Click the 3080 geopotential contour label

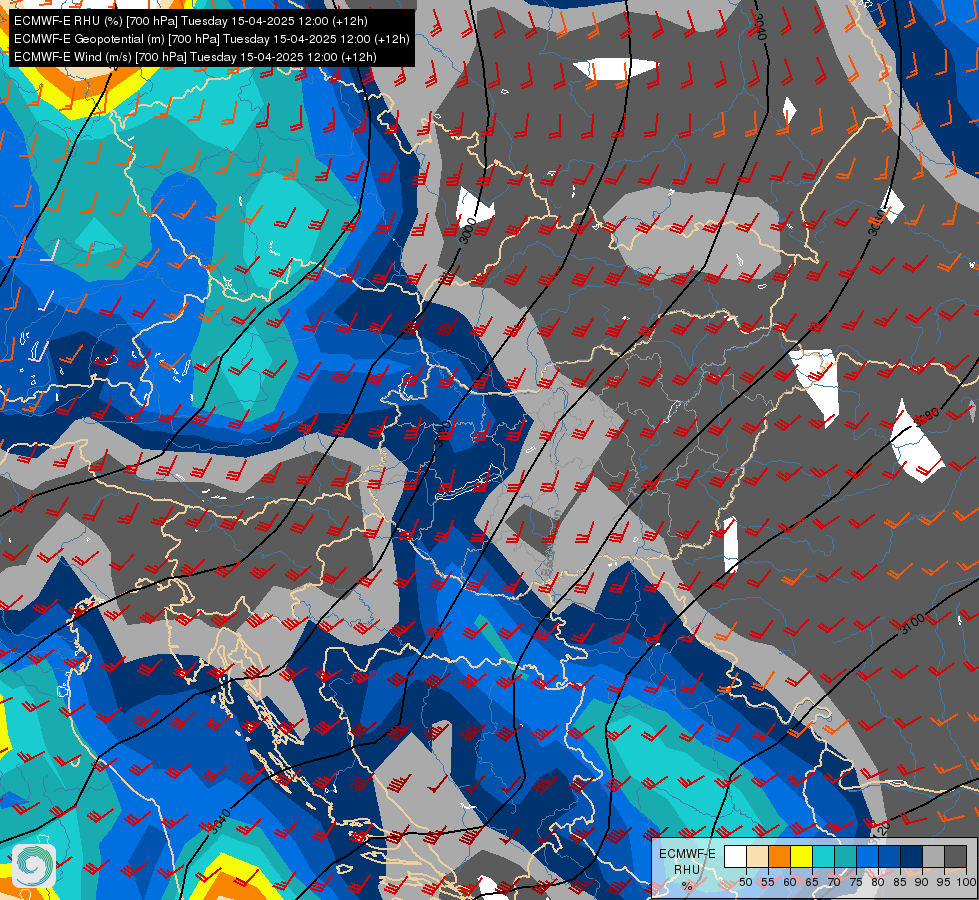click(928, 417)
